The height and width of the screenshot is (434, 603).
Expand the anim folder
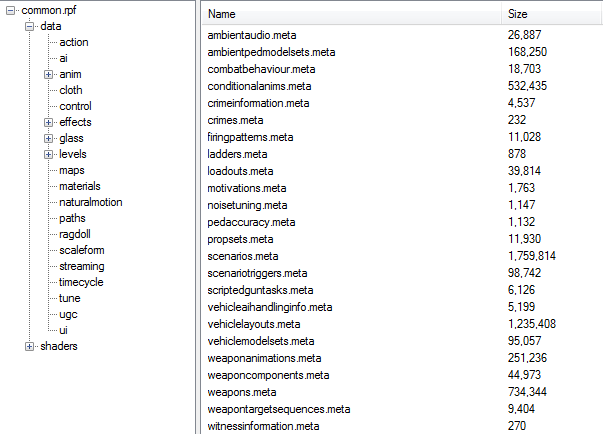tap(48, 74)
